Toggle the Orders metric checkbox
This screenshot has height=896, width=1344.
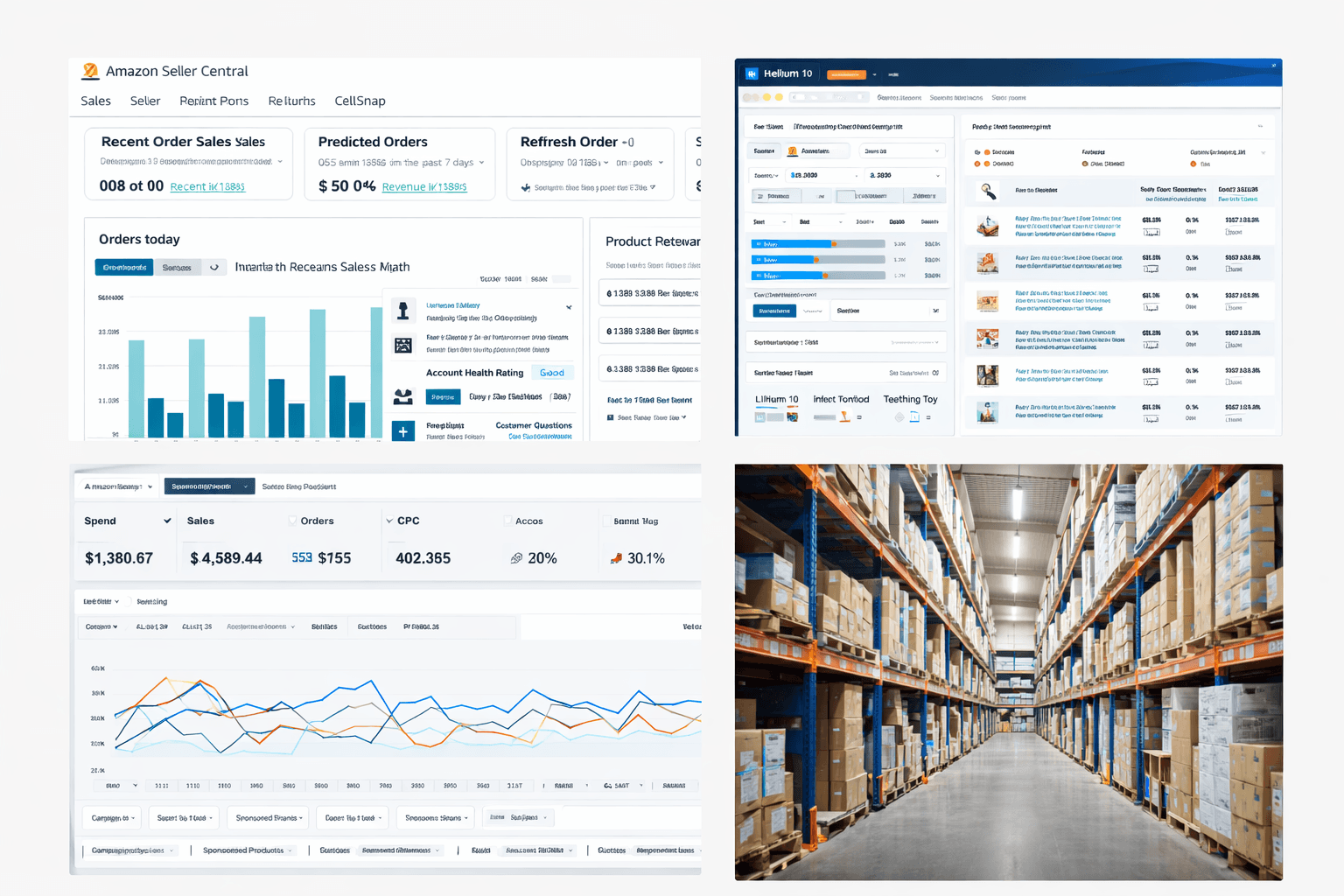pos(293,521)
